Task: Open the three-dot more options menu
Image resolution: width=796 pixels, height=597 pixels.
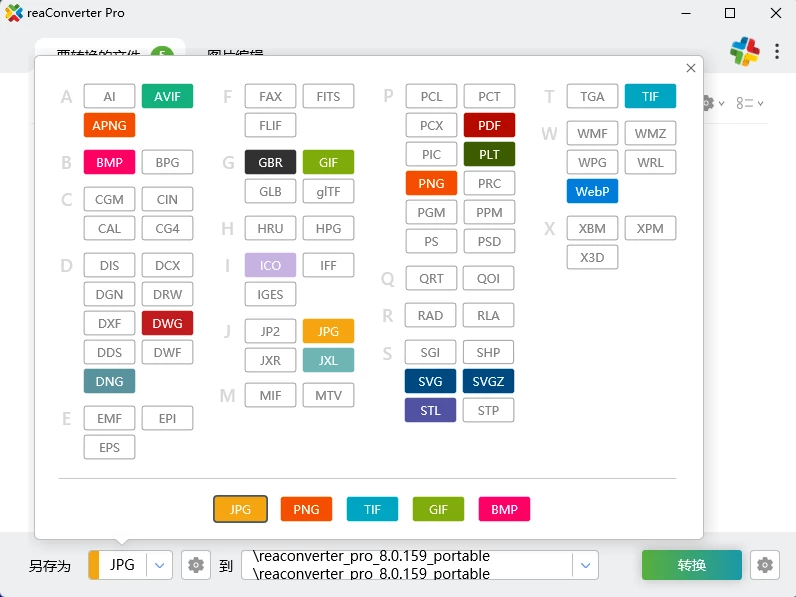Action: coord(777,52)
